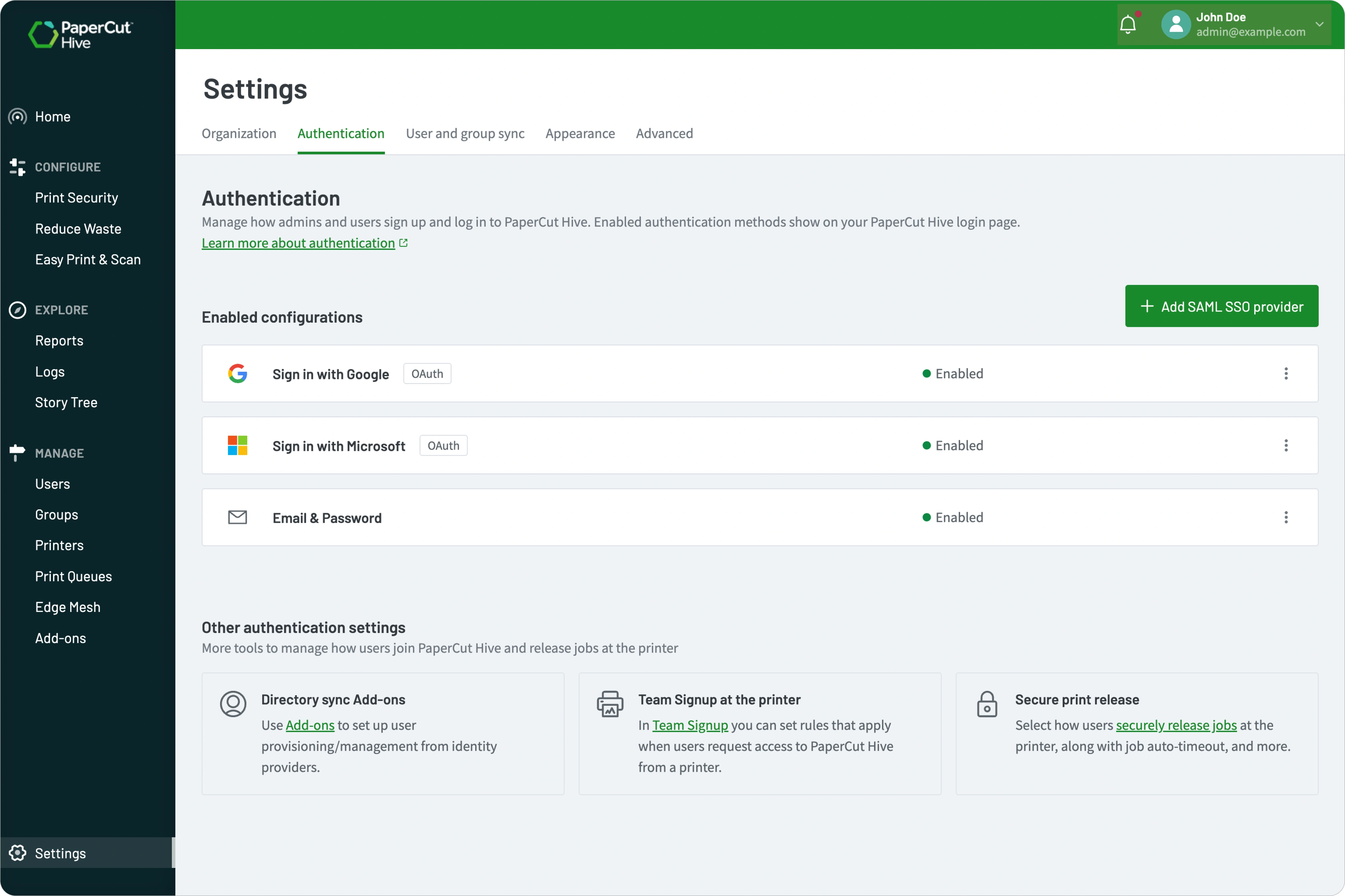Go to the Appearance tab

(x=580, y=134)
